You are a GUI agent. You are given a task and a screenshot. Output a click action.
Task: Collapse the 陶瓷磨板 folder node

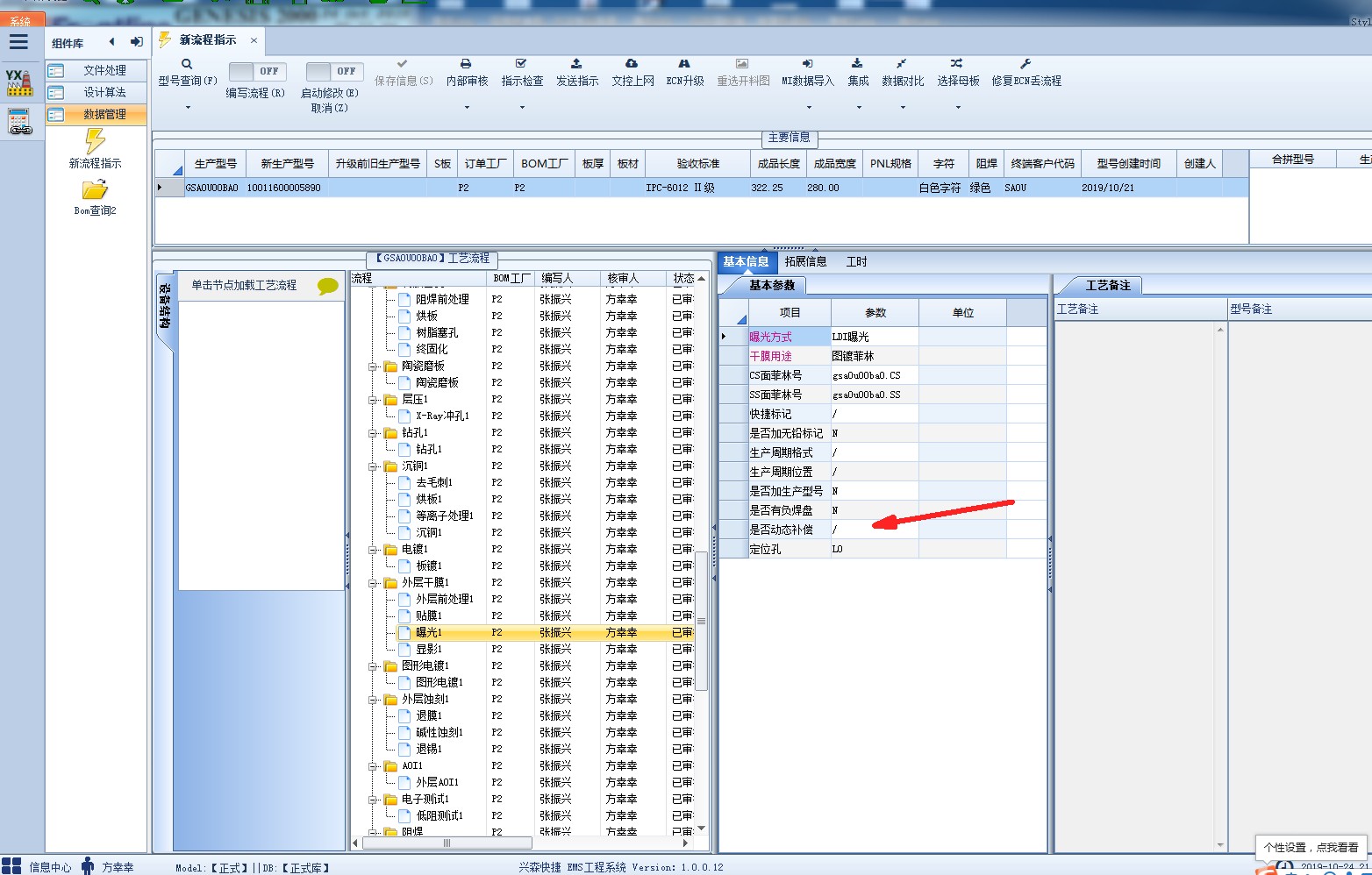[373, 366]
